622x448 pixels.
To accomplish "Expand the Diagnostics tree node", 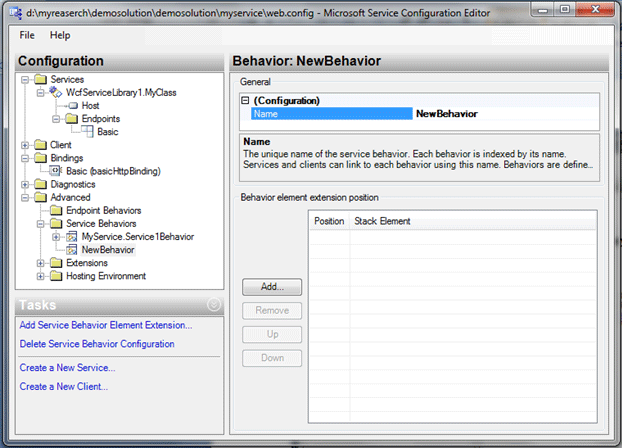I will click(x=25, y=185).
